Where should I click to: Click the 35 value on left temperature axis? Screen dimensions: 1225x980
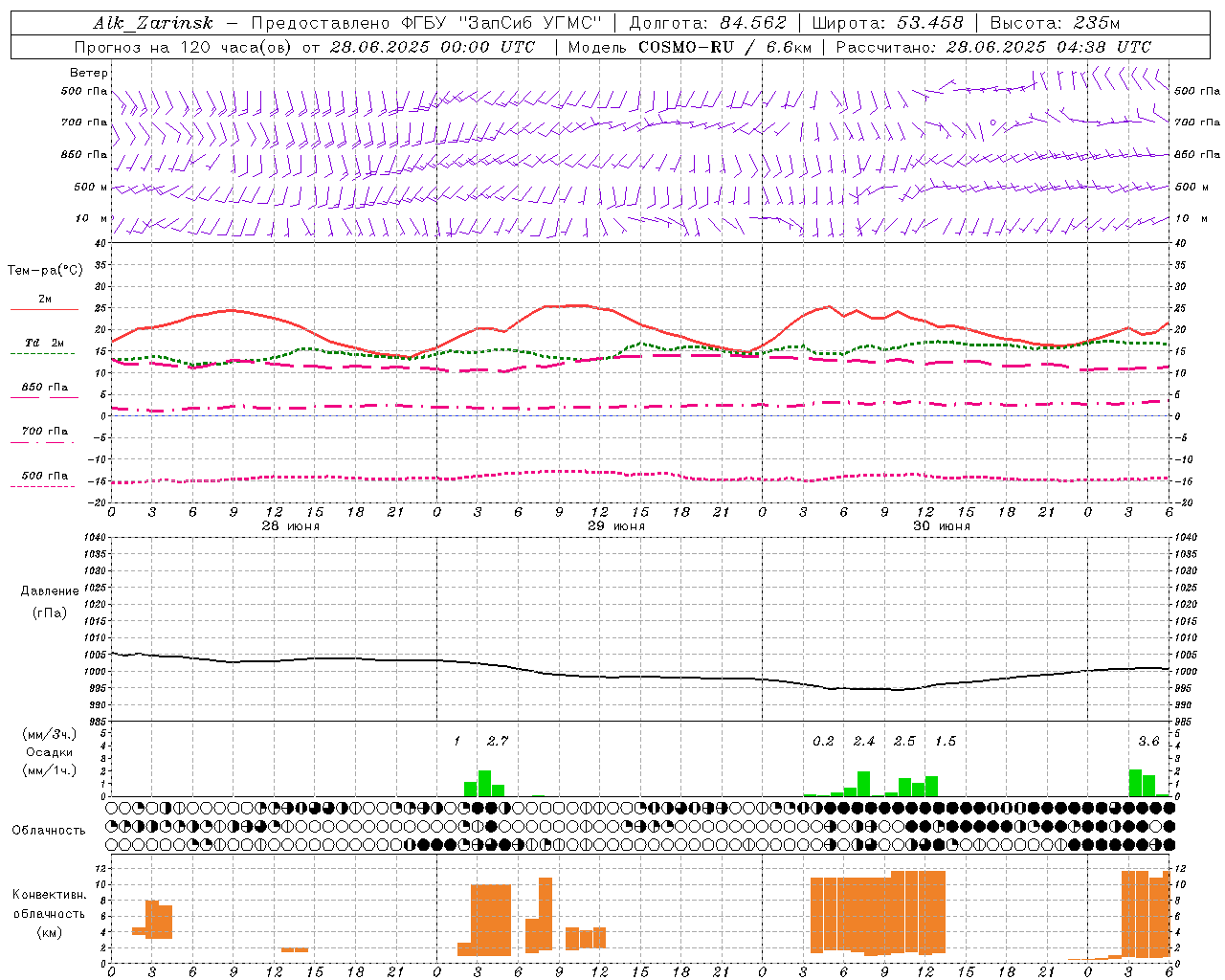tap(100, 265)
